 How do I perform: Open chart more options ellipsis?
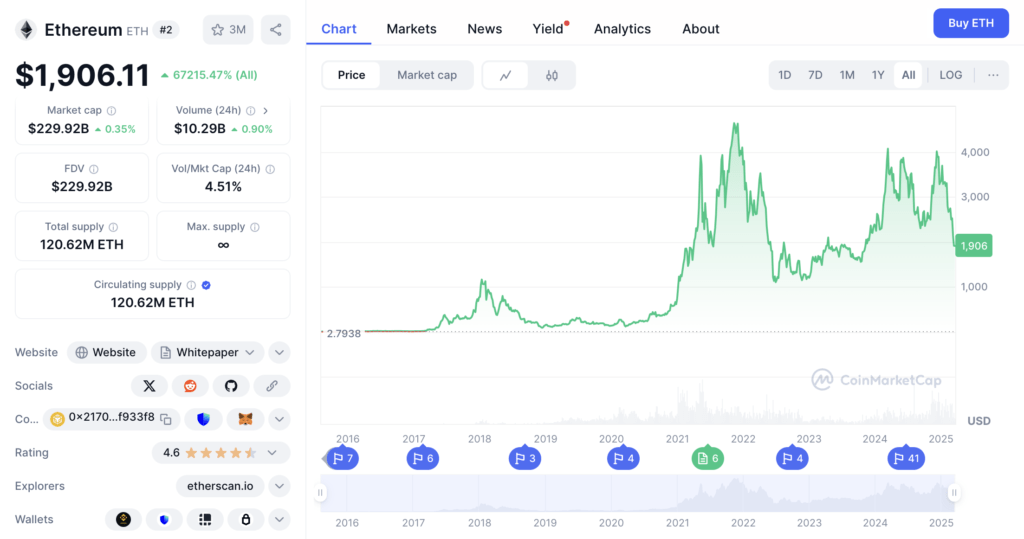click(993, 75)
